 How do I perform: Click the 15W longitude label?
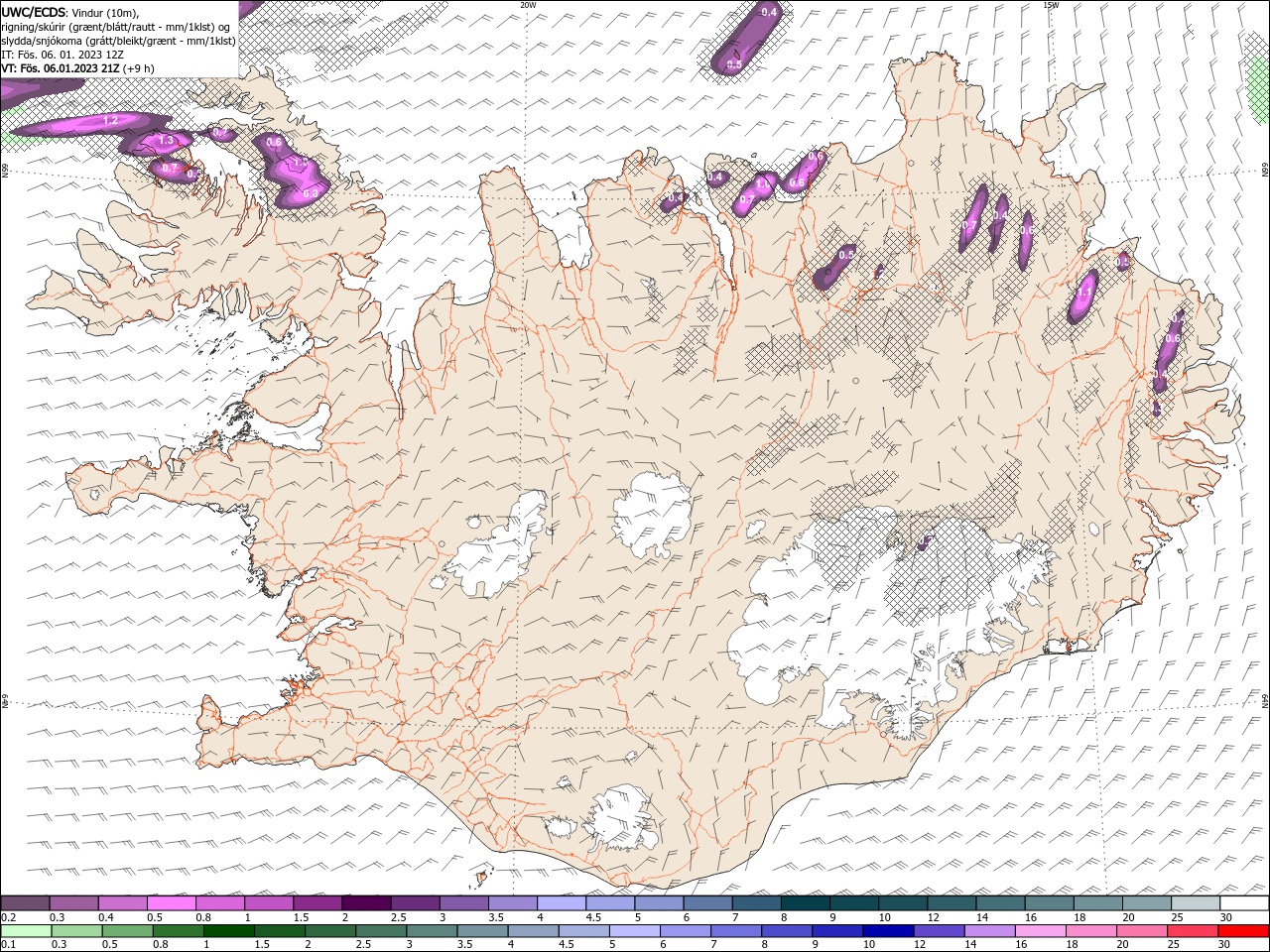tap(1051, 5)
